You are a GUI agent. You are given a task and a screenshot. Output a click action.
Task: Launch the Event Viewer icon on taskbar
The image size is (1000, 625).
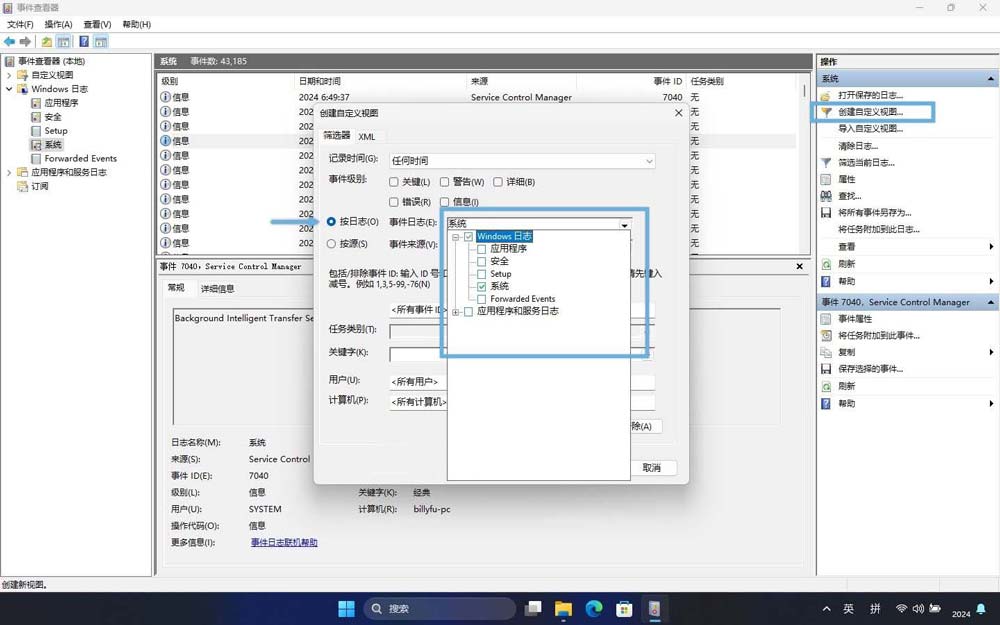(655, 607)
